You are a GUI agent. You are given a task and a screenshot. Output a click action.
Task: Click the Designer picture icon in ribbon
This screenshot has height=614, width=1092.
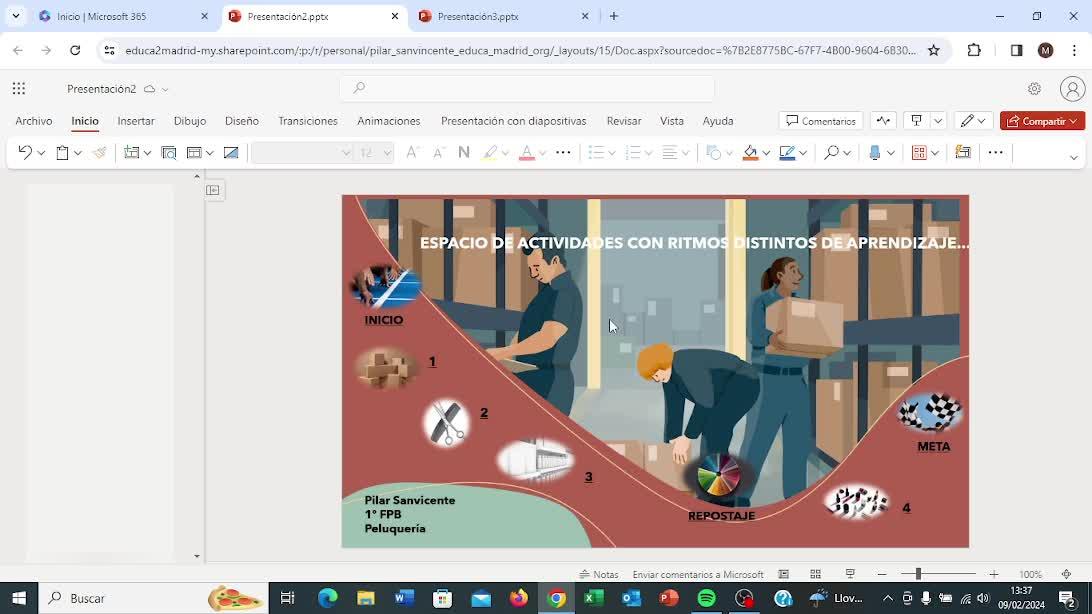tap(231, 152)
